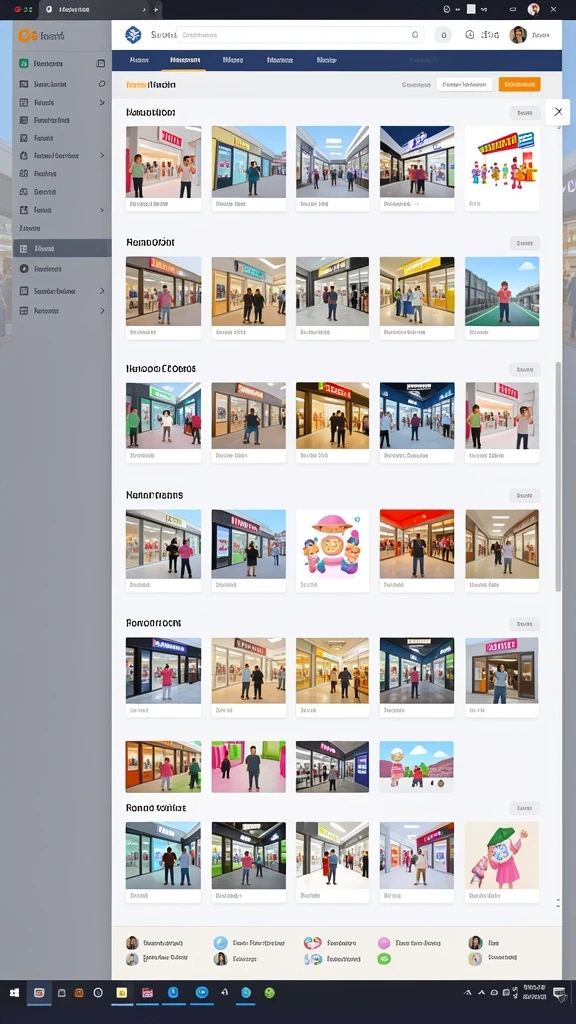Image resolution: width=576 pixels, height=1024 pixels.
Task: Click the clock icon in the header
Action: pos(470,35)
